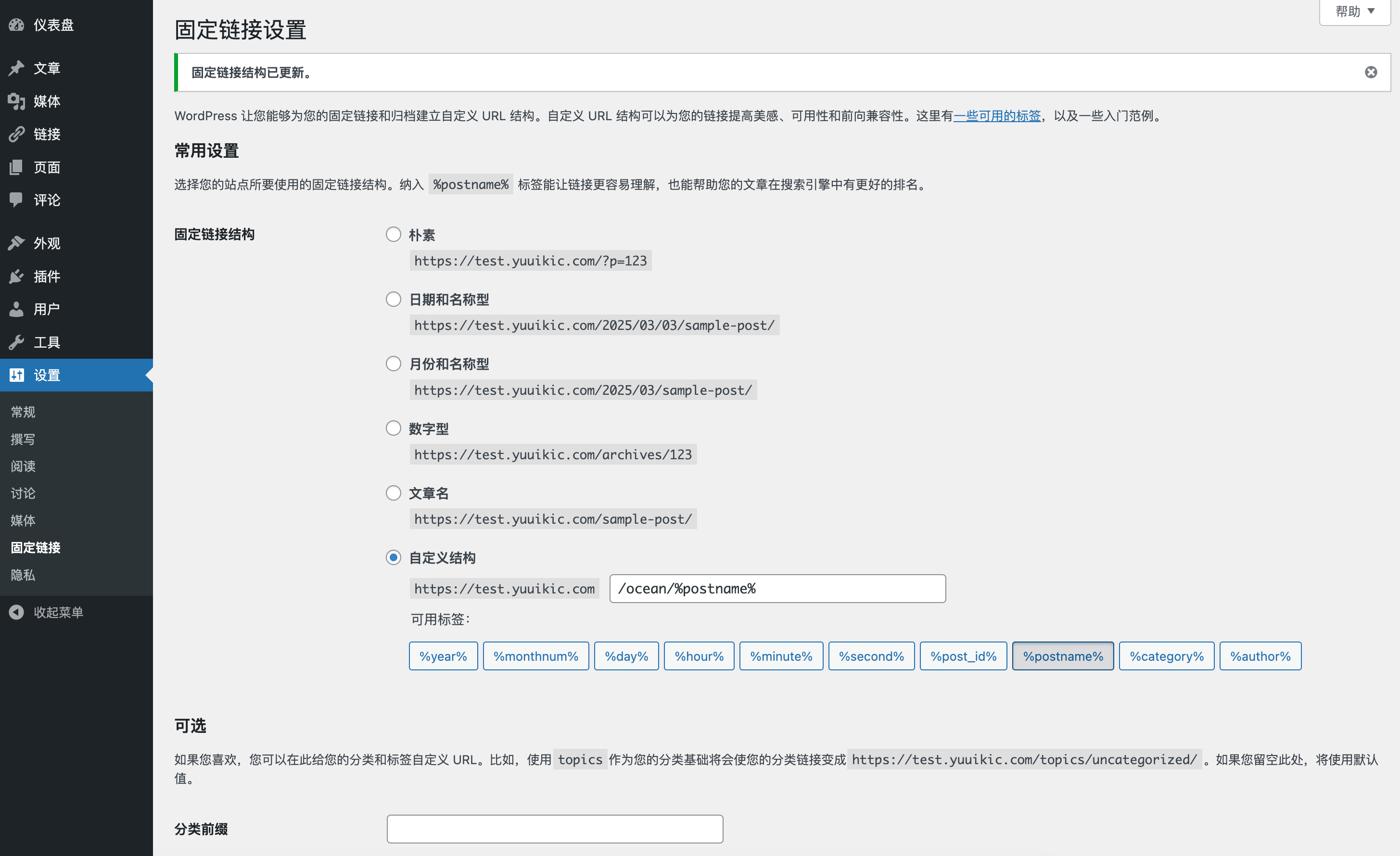
Task: Open Appearance via the paintbrush icon
Action: pyautogui.click(x=16, y=243)
